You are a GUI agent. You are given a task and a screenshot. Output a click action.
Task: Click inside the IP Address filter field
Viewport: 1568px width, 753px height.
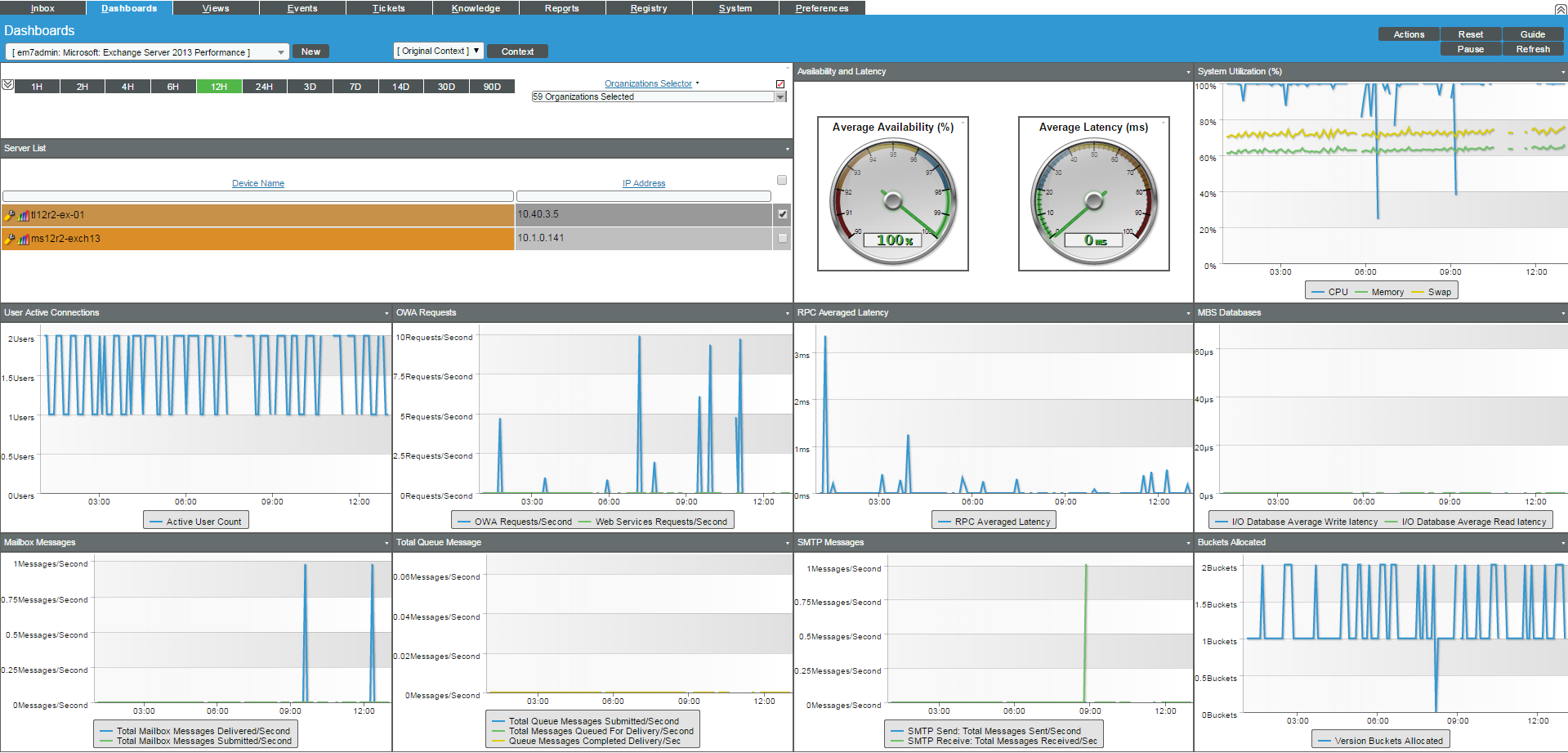643,196
